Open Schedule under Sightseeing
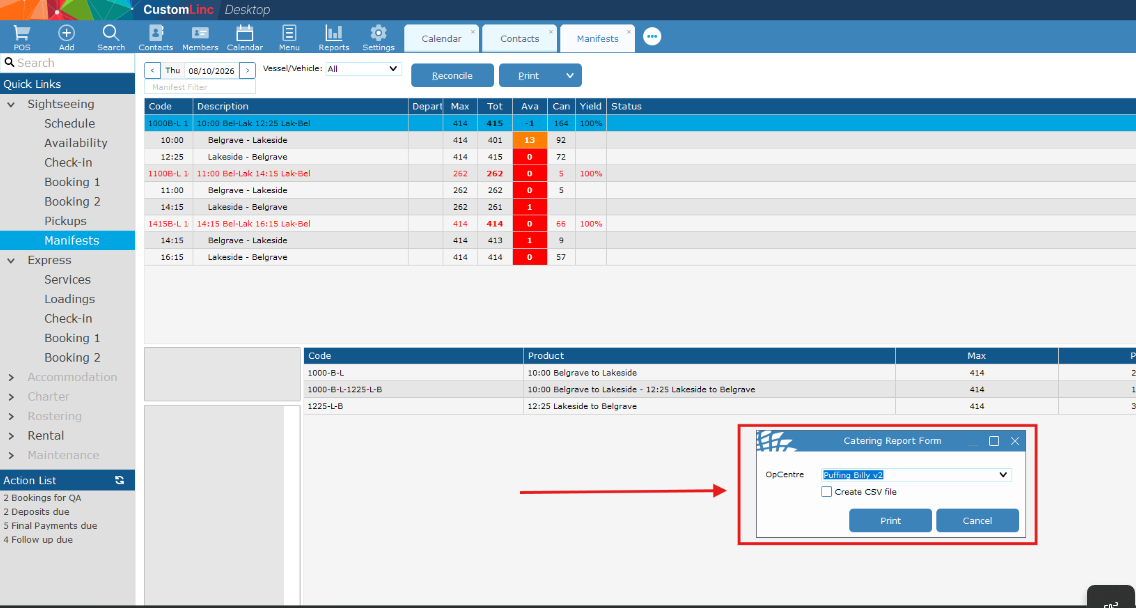 [70, 124]
